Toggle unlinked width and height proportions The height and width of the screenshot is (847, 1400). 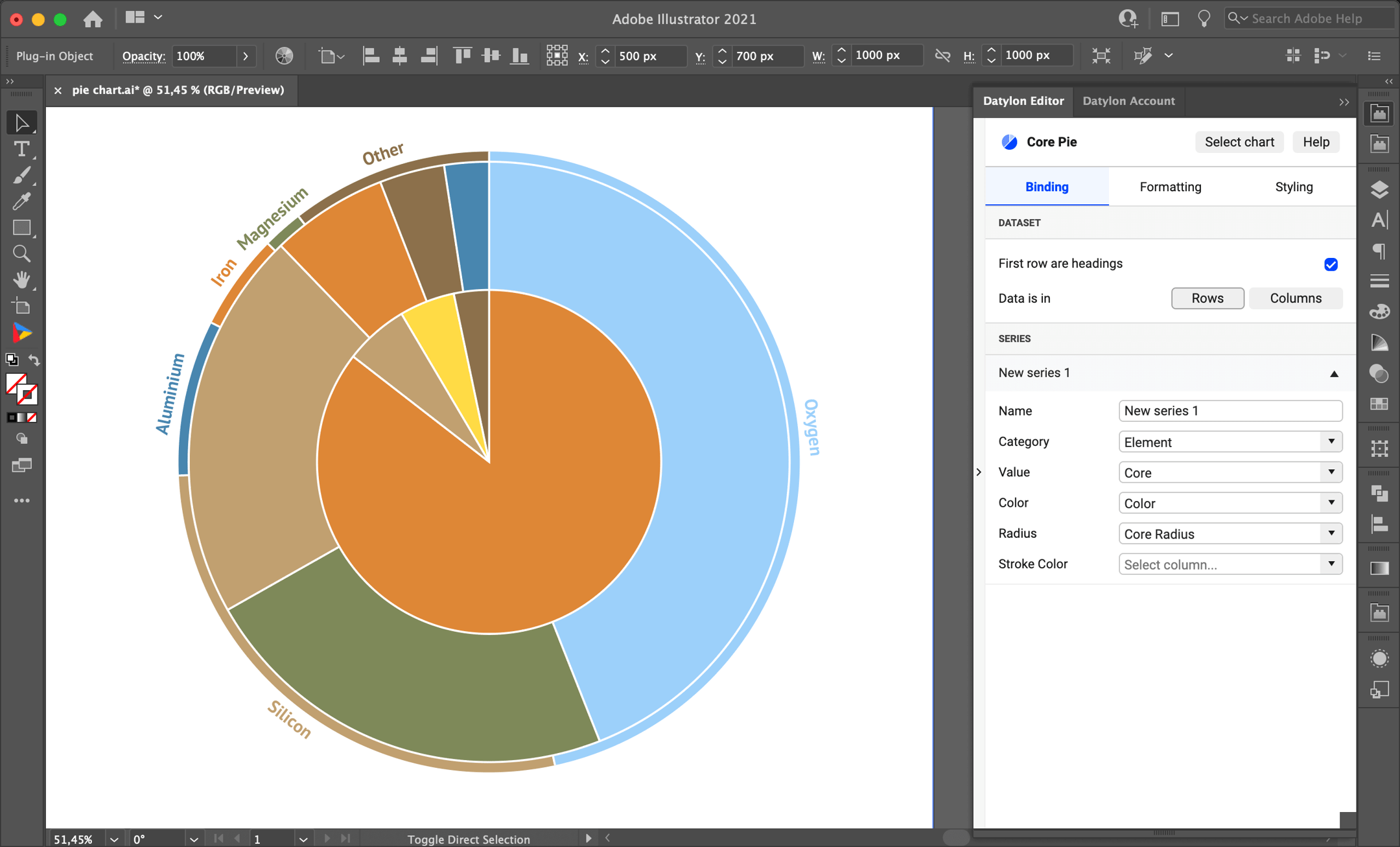[x=942, y=56]
